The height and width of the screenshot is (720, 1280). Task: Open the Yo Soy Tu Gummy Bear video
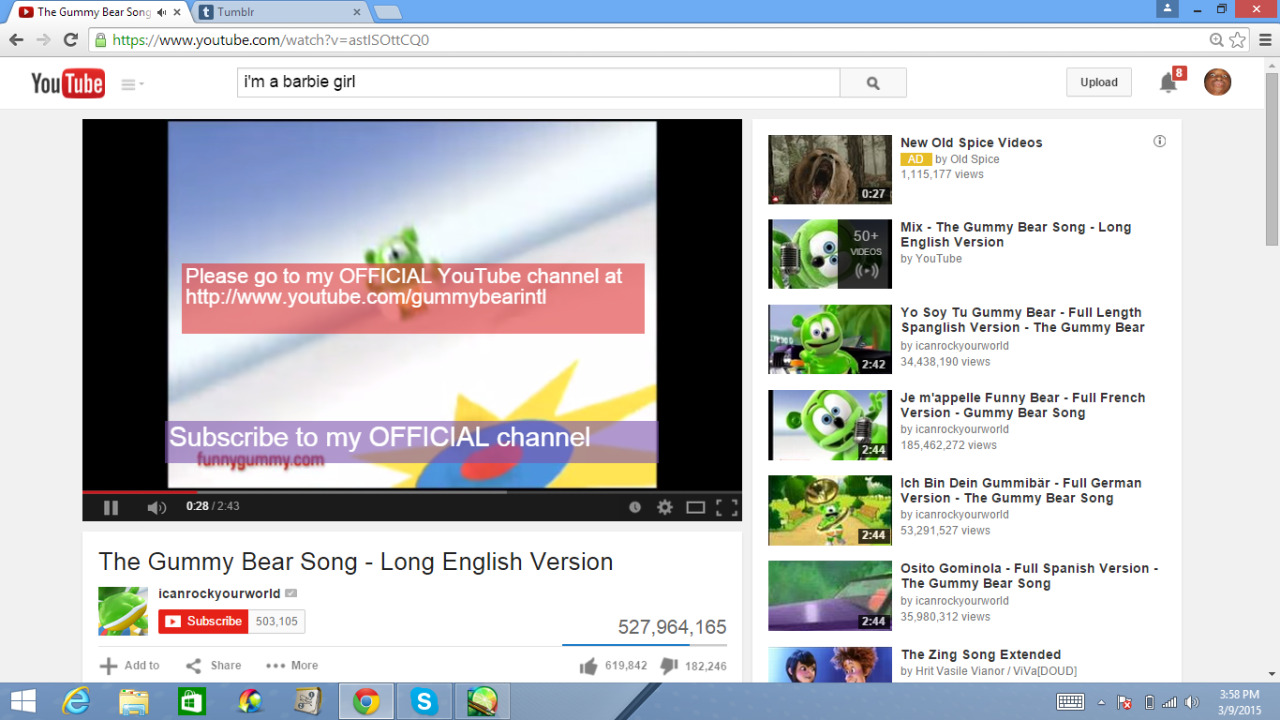[1022, 320]
